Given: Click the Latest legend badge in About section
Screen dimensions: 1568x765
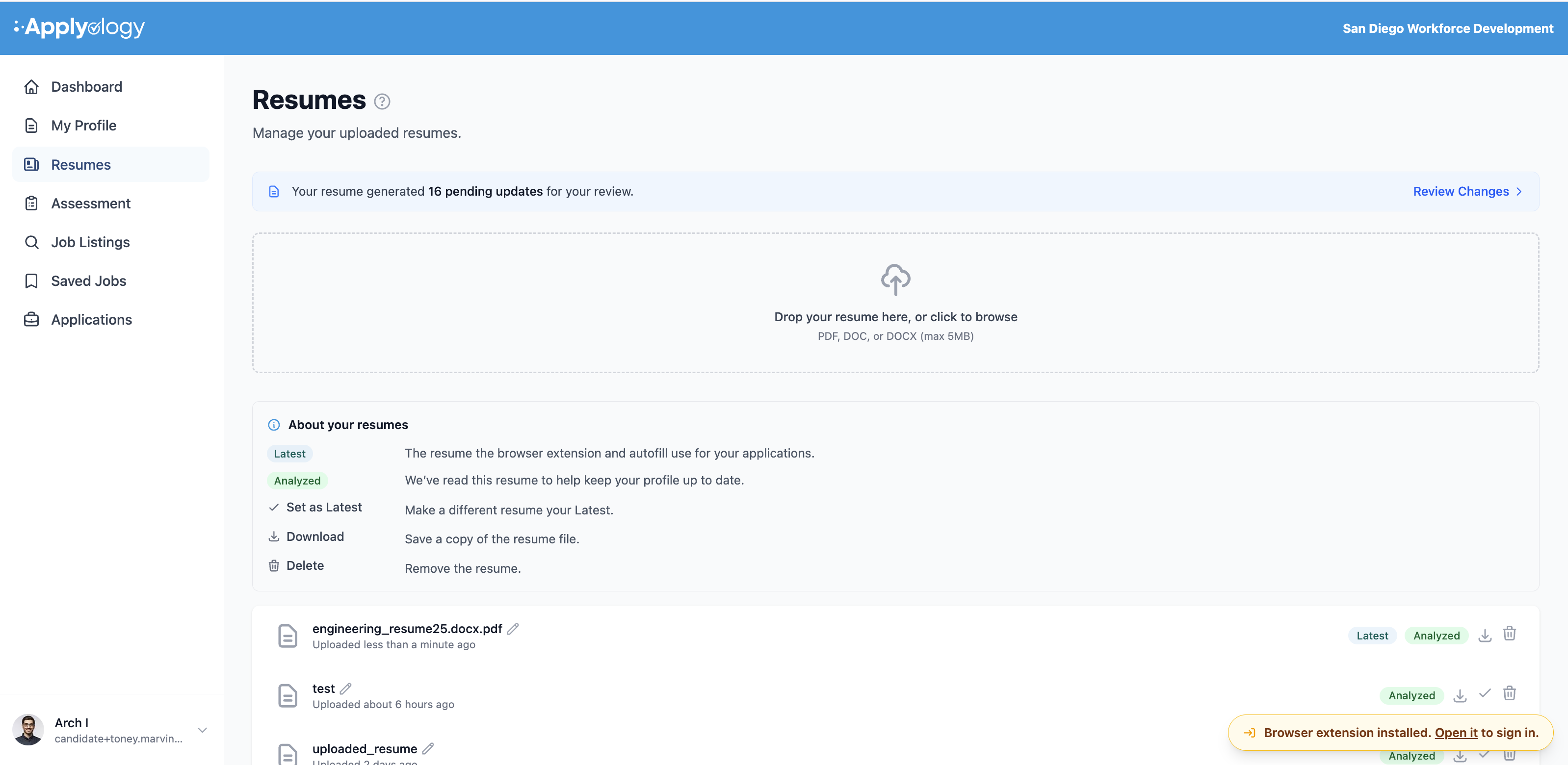Looking at the screenshot, I should [290, 454].
